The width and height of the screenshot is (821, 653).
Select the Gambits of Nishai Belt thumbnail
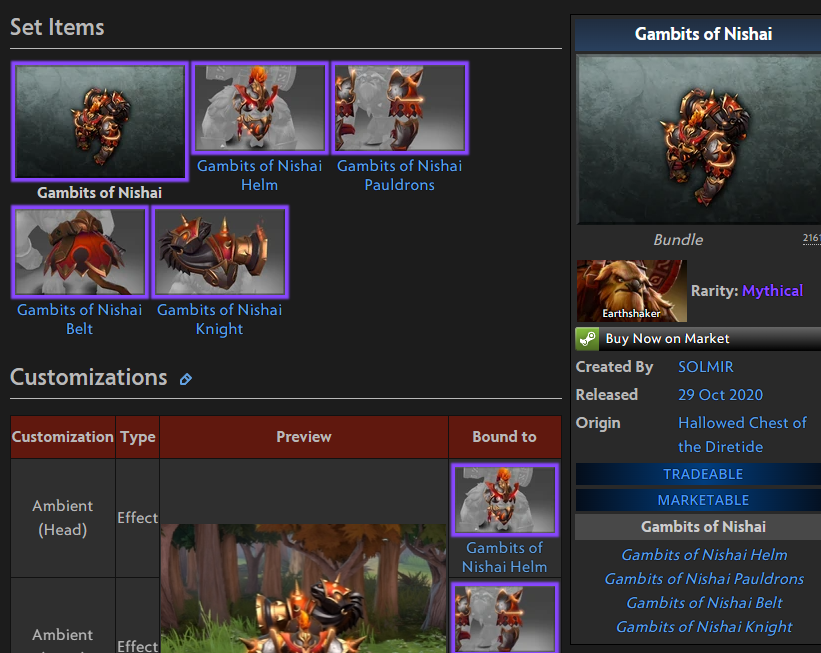click(x=79, y=251)
